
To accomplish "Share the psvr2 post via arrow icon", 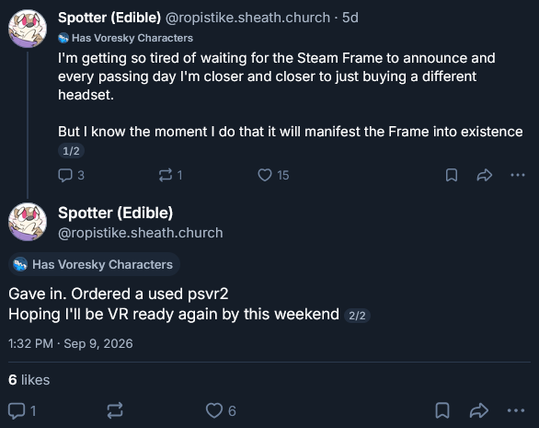I will point(479,410).
